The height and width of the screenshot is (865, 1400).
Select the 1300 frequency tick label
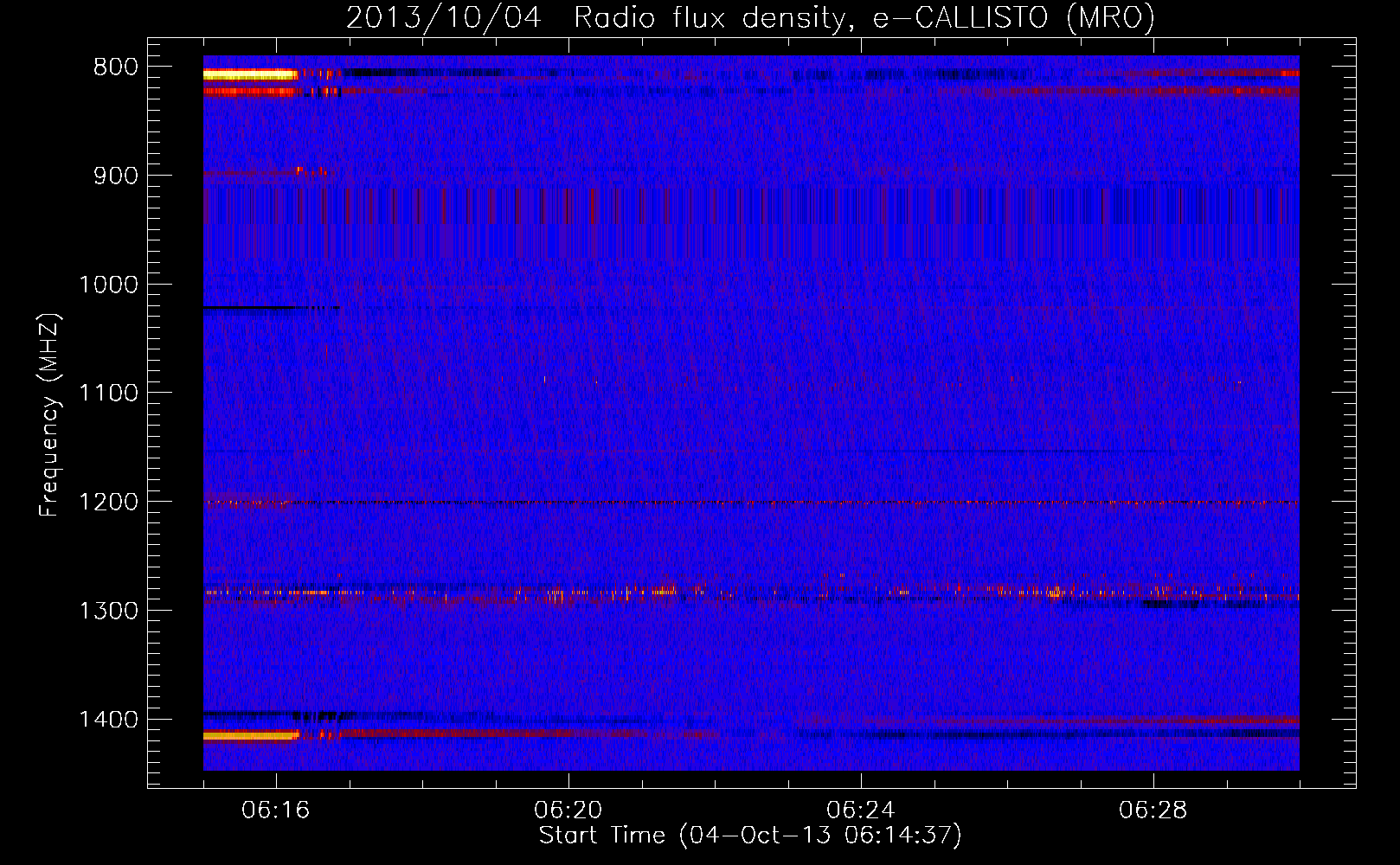pos(108,611)
